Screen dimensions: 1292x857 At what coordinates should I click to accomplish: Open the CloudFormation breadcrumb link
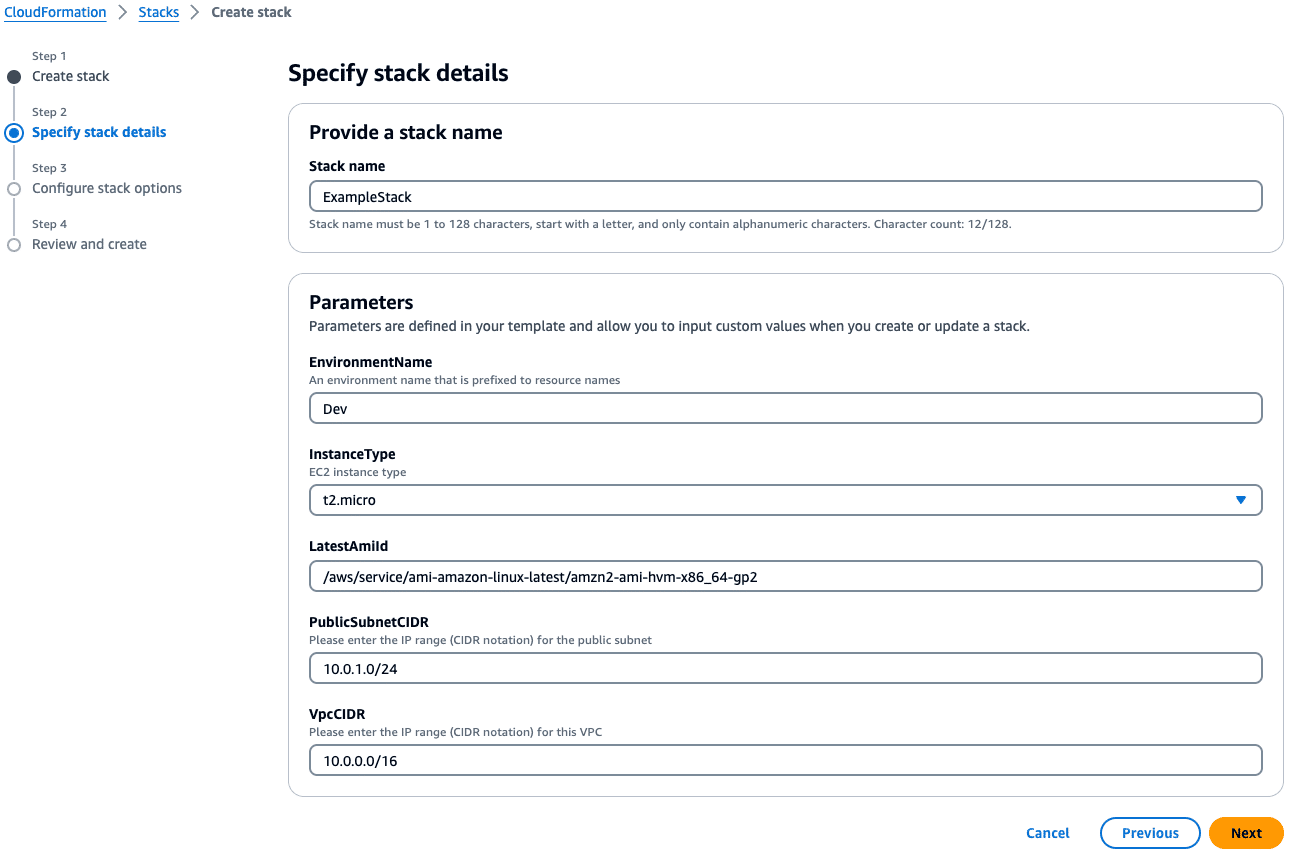[x=55, y=12]
